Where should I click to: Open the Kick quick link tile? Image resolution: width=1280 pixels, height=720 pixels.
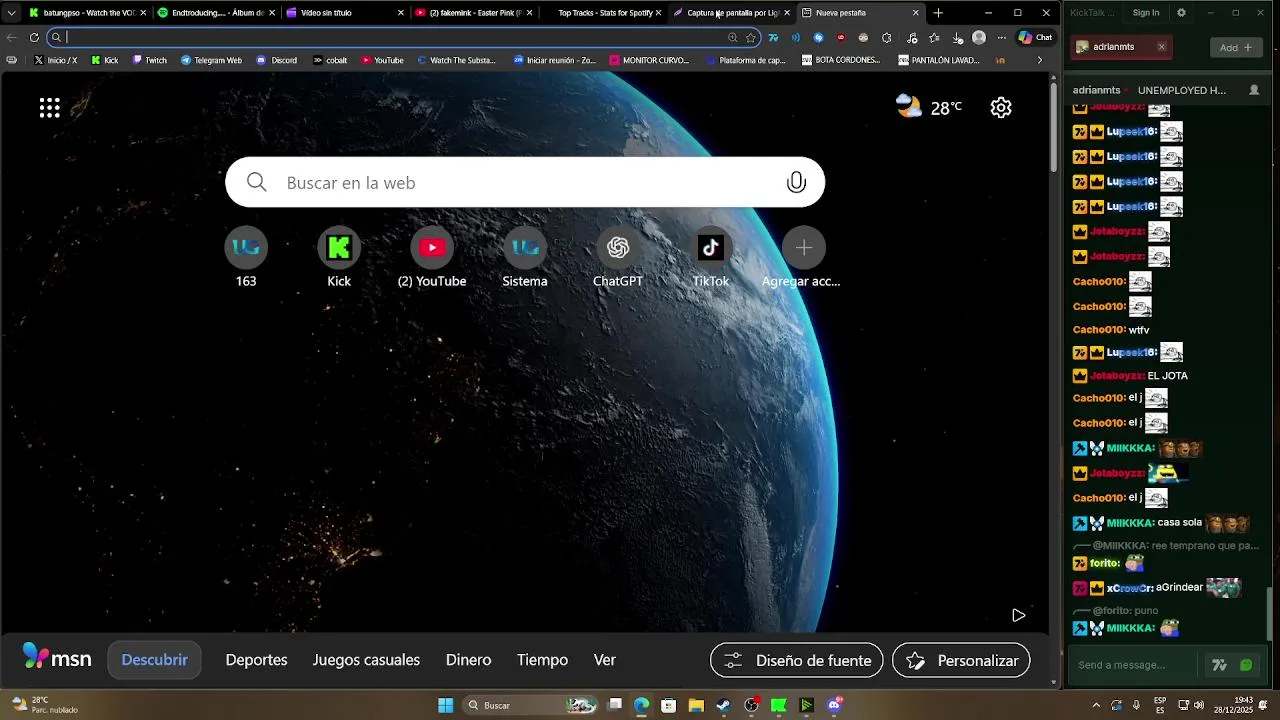(x=339, y=258)
